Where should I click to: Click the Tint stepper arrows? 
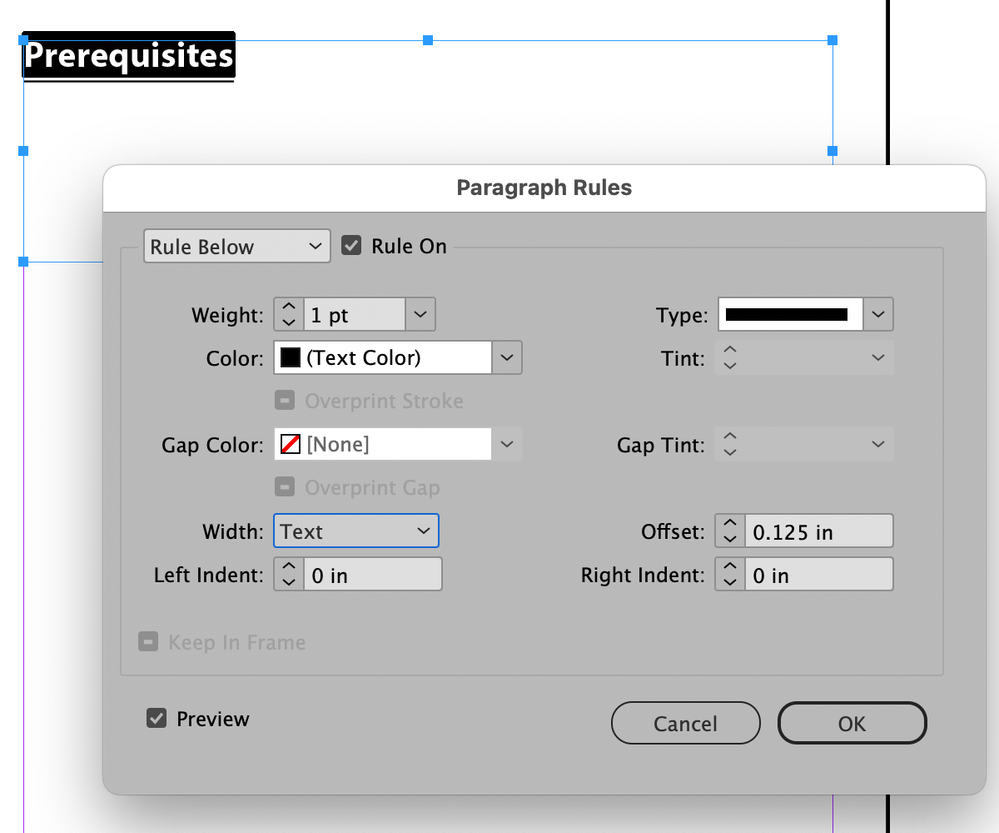click(730, 358)
